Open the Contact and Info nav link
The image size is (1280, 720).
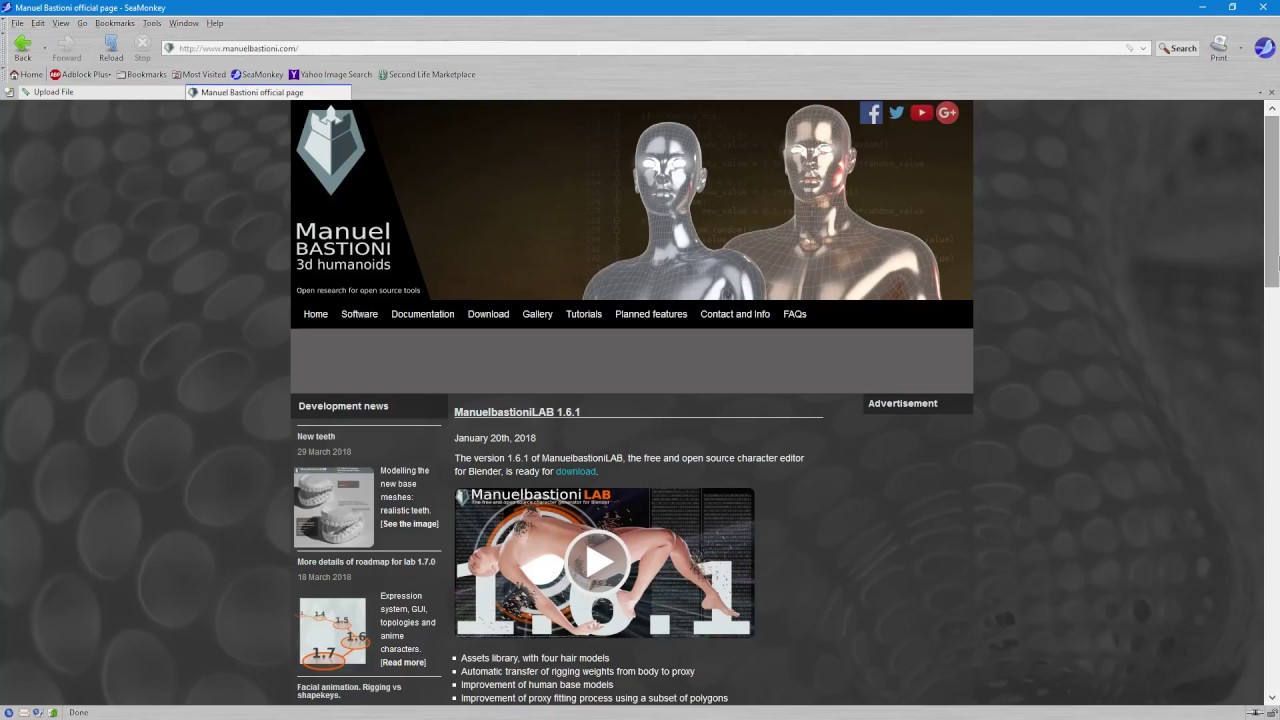[735, 314]
